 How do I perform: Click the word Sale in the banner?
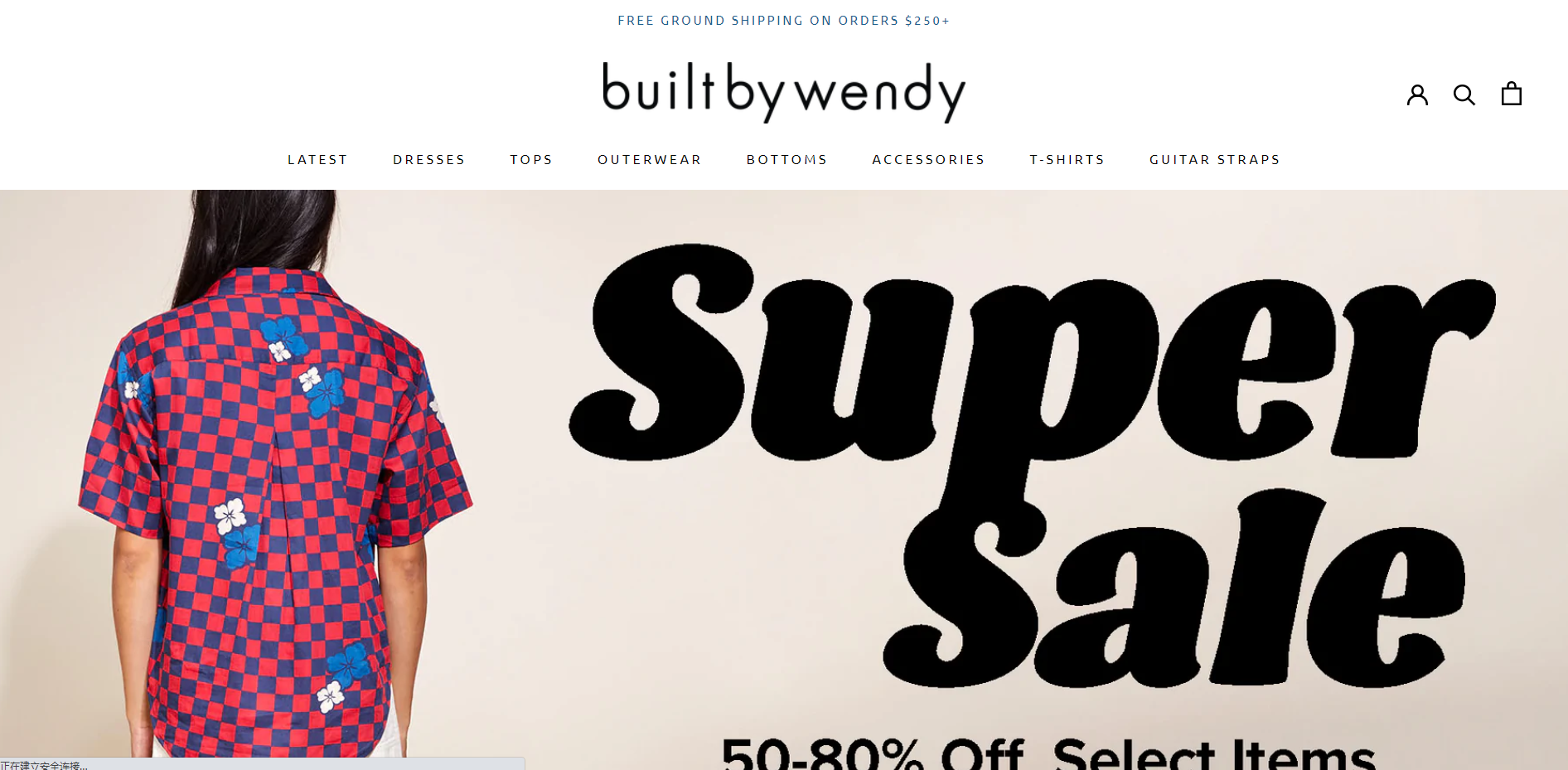(x=1173, y=588)
